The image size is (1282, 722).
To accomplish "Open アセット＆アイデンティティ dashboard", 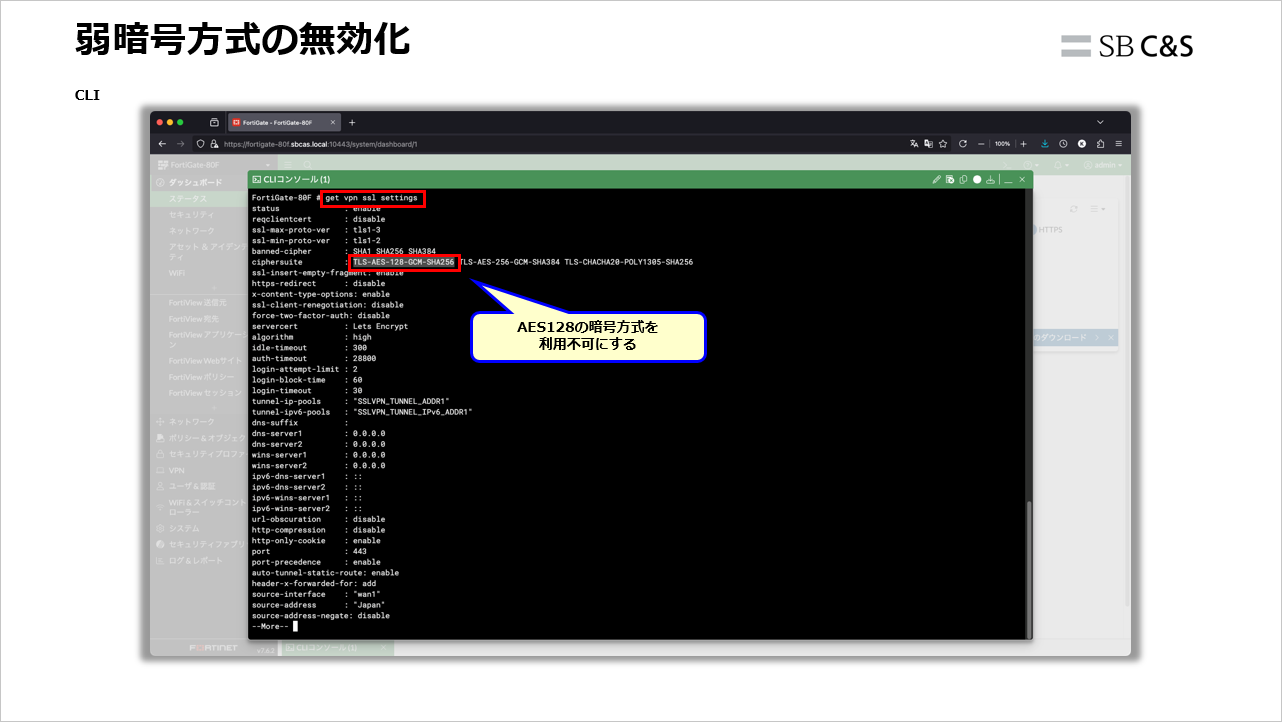I will pyautogui.click(x=198, y=251).
